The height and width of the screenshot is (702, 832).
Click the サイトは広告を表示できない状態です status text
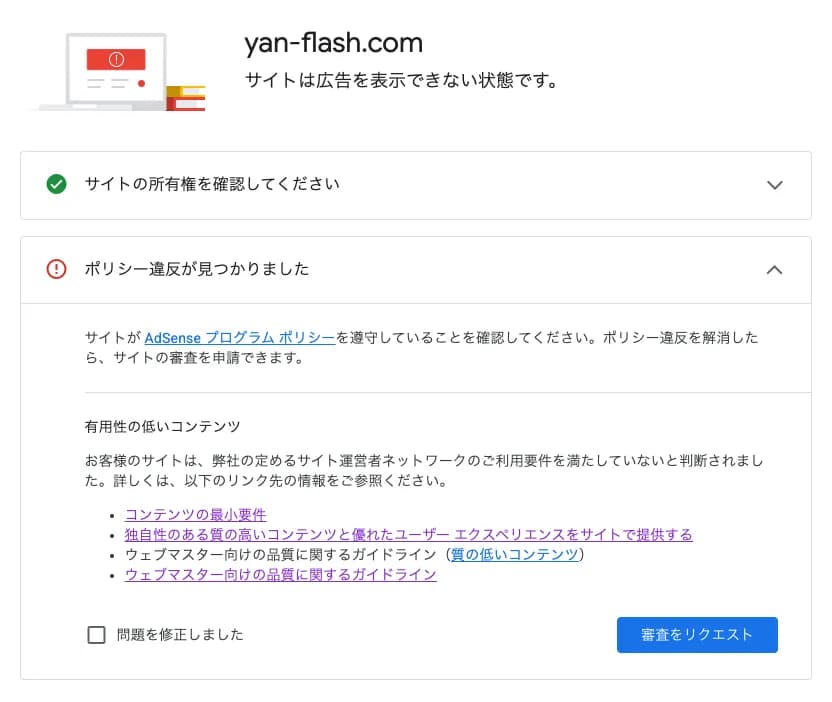click(x=401, y=80)
